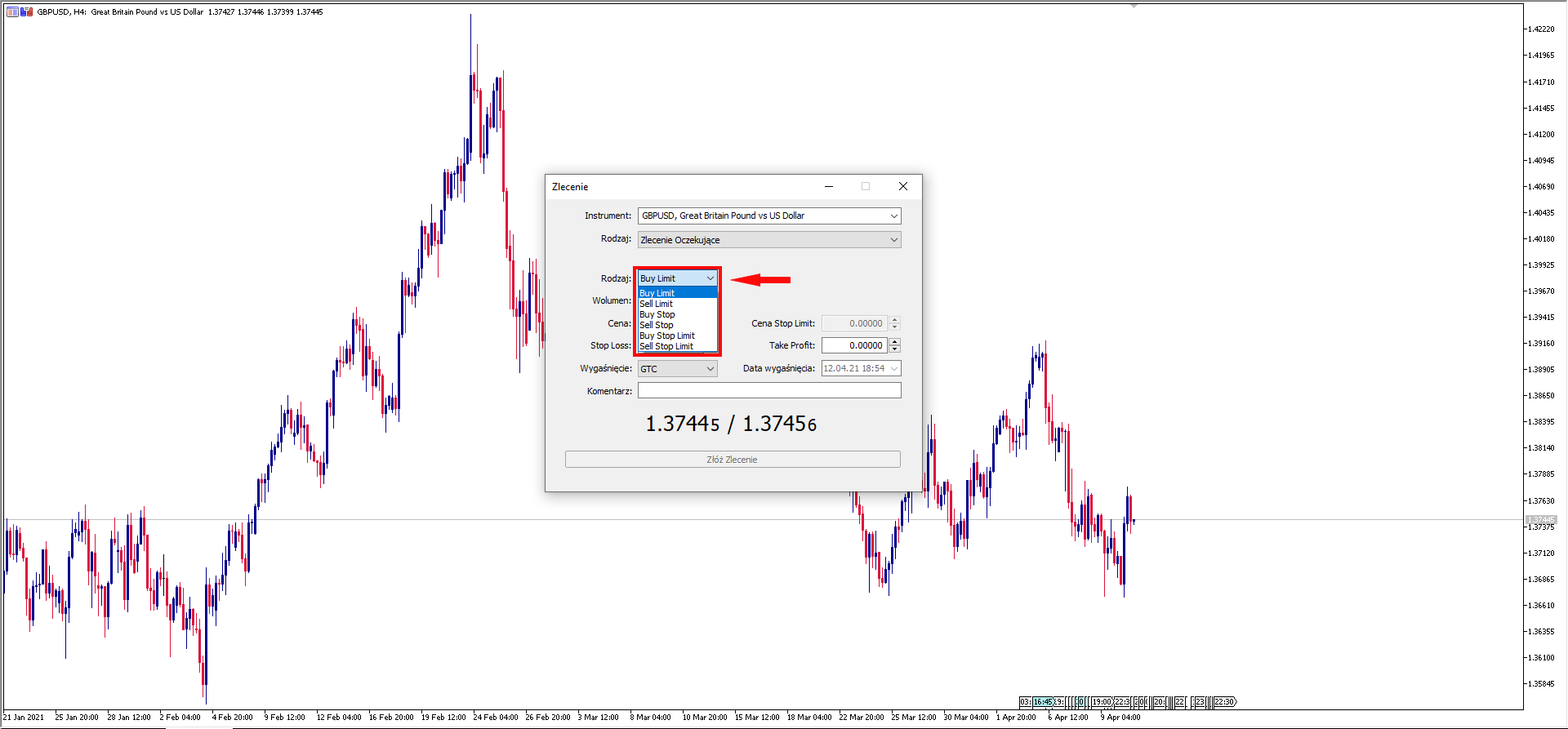Choose Buy Limit from the list

677,293
